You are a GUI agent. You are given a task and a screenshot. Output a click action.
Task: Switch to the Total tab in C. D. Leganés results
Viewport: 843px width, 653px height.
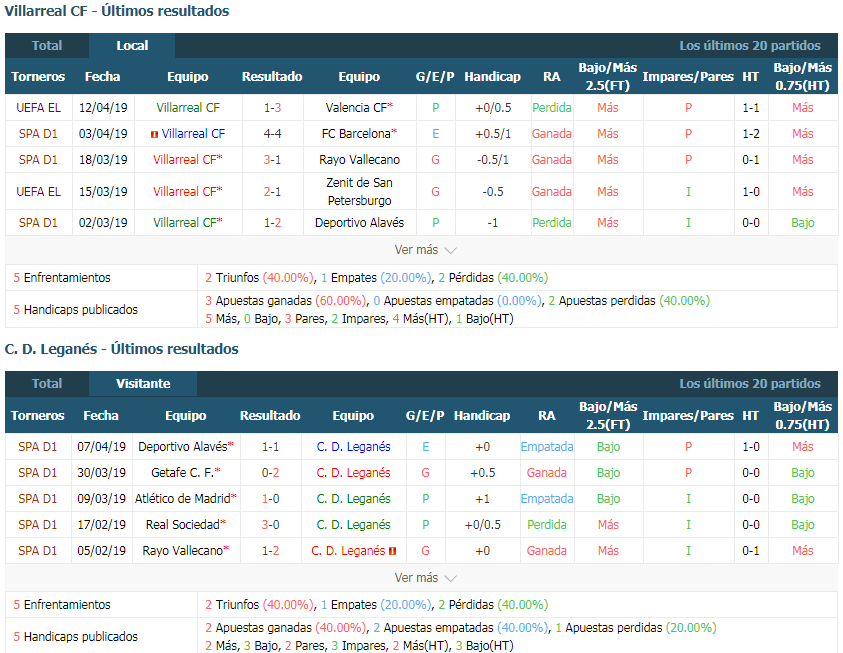(47, 384)
